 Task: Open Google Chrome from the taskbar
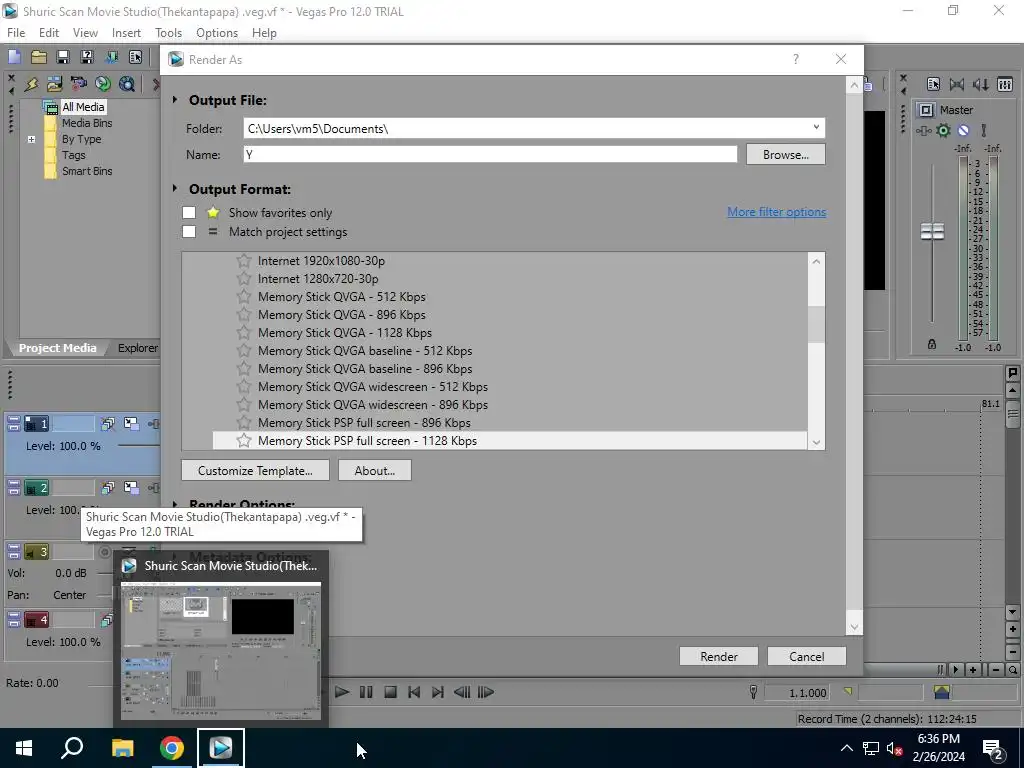click(172, 748)
